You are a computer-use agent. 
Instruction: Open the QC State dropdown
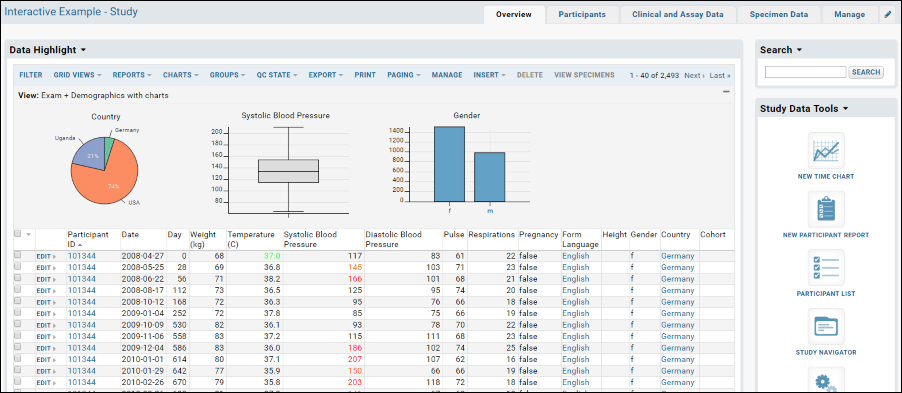point(277,75)
